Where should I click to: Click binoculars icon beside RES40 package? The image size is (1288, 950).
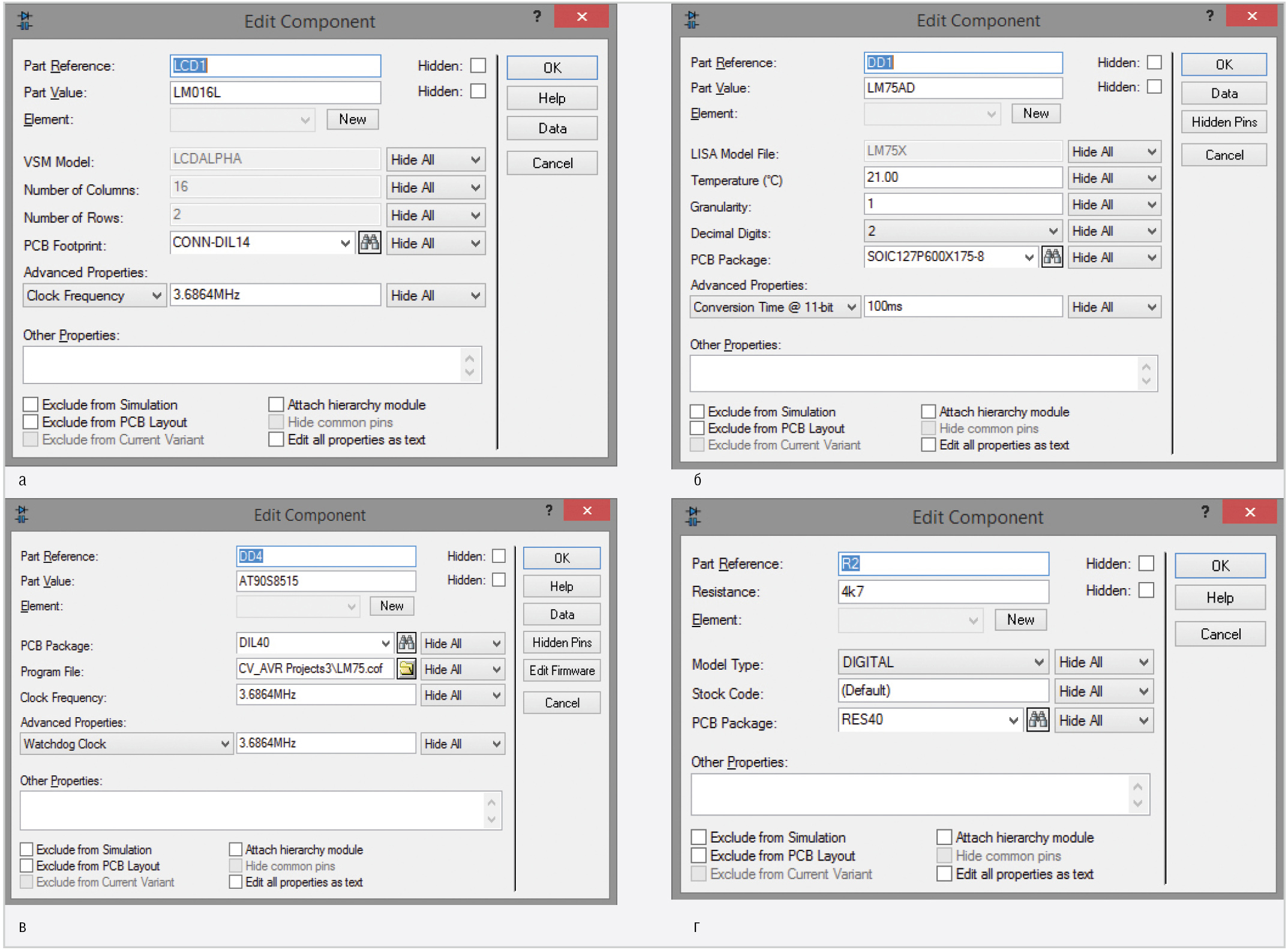tap(1038, 720)
